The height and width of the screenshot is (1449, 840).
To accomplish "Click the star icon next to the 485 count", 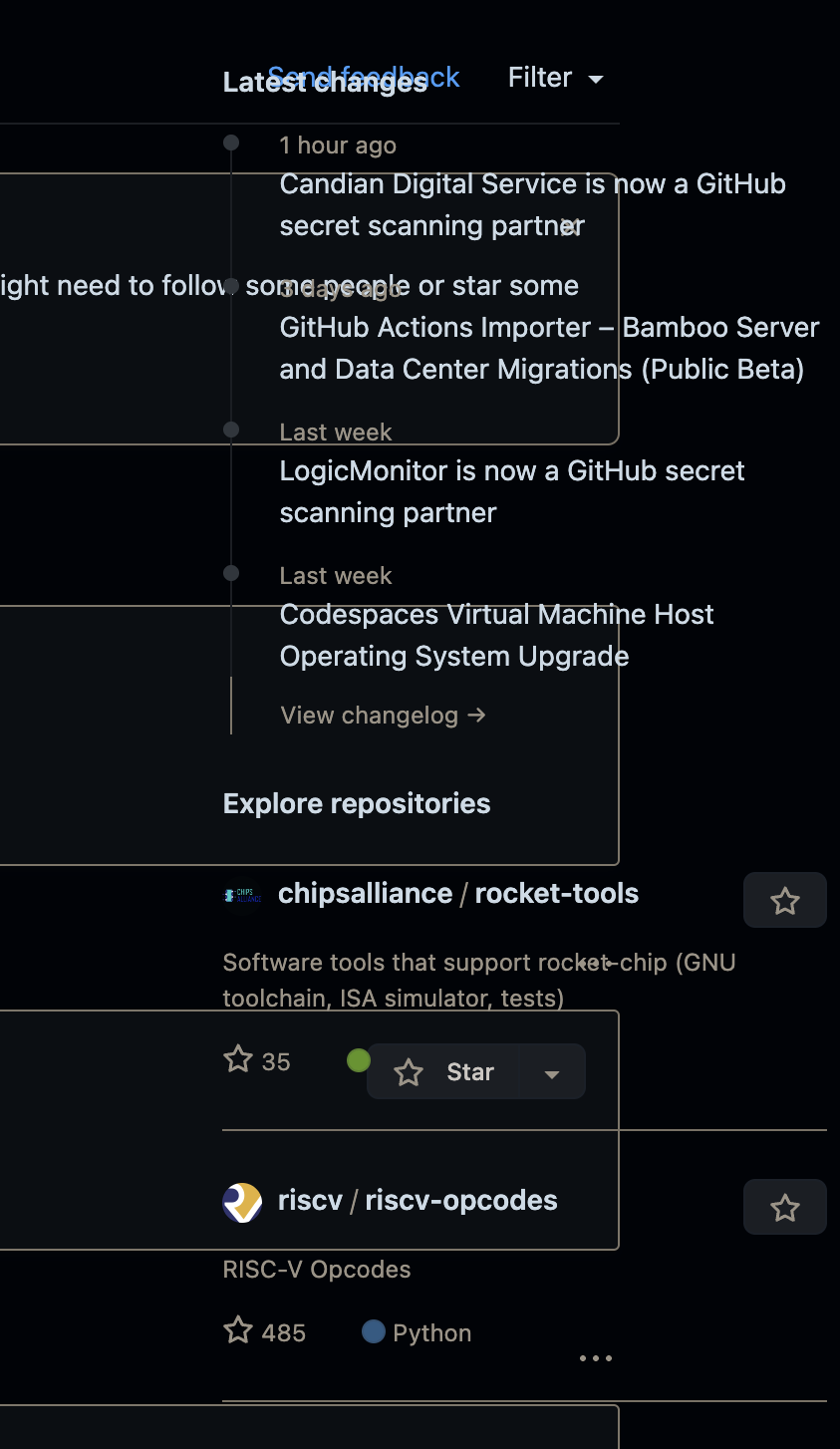I will click(x=238, y=1330).
